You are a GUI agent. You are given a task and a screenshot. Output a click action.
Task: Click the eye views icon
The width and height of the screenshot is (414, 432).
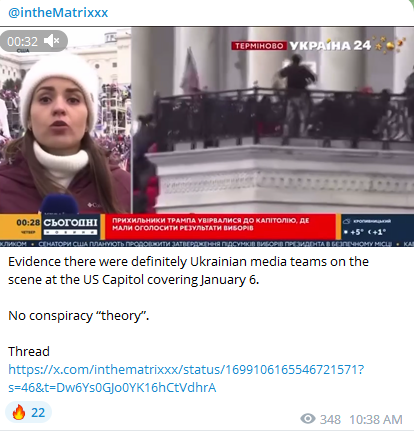coord(308,419)
